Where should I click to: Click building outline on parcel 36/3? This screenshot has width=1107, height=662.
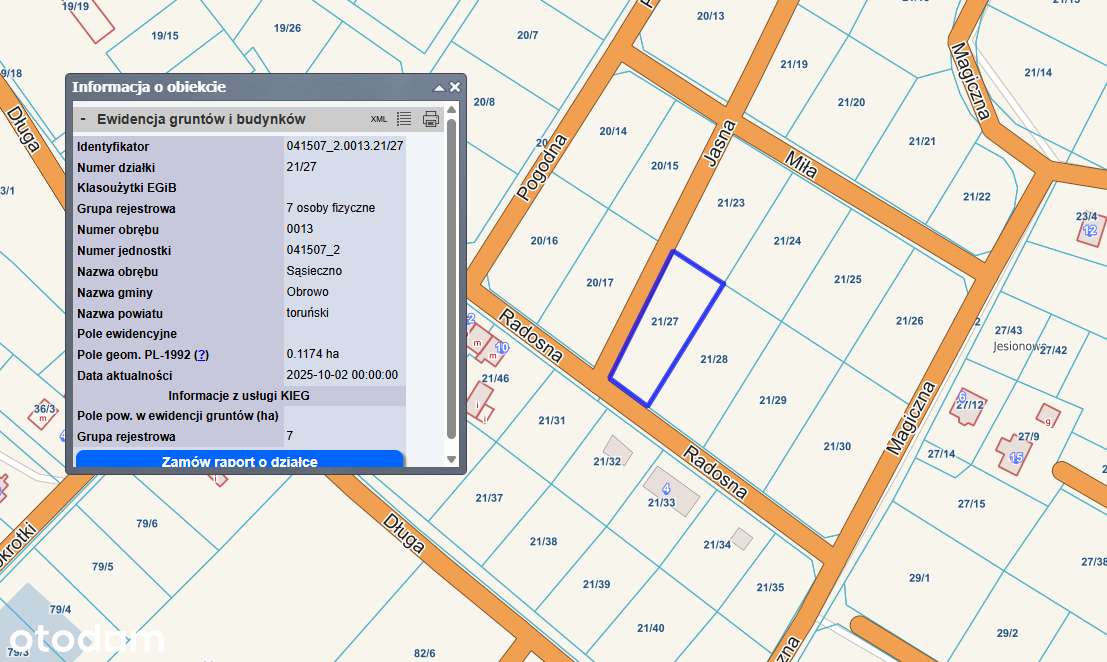(42, 414)
